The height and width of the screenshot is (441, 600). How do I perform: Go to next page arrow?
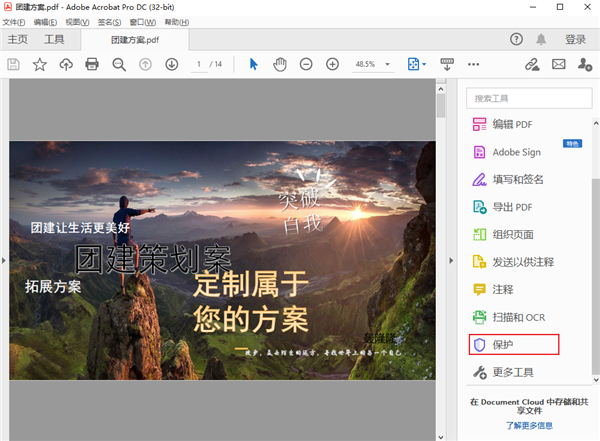coord(171,64)
